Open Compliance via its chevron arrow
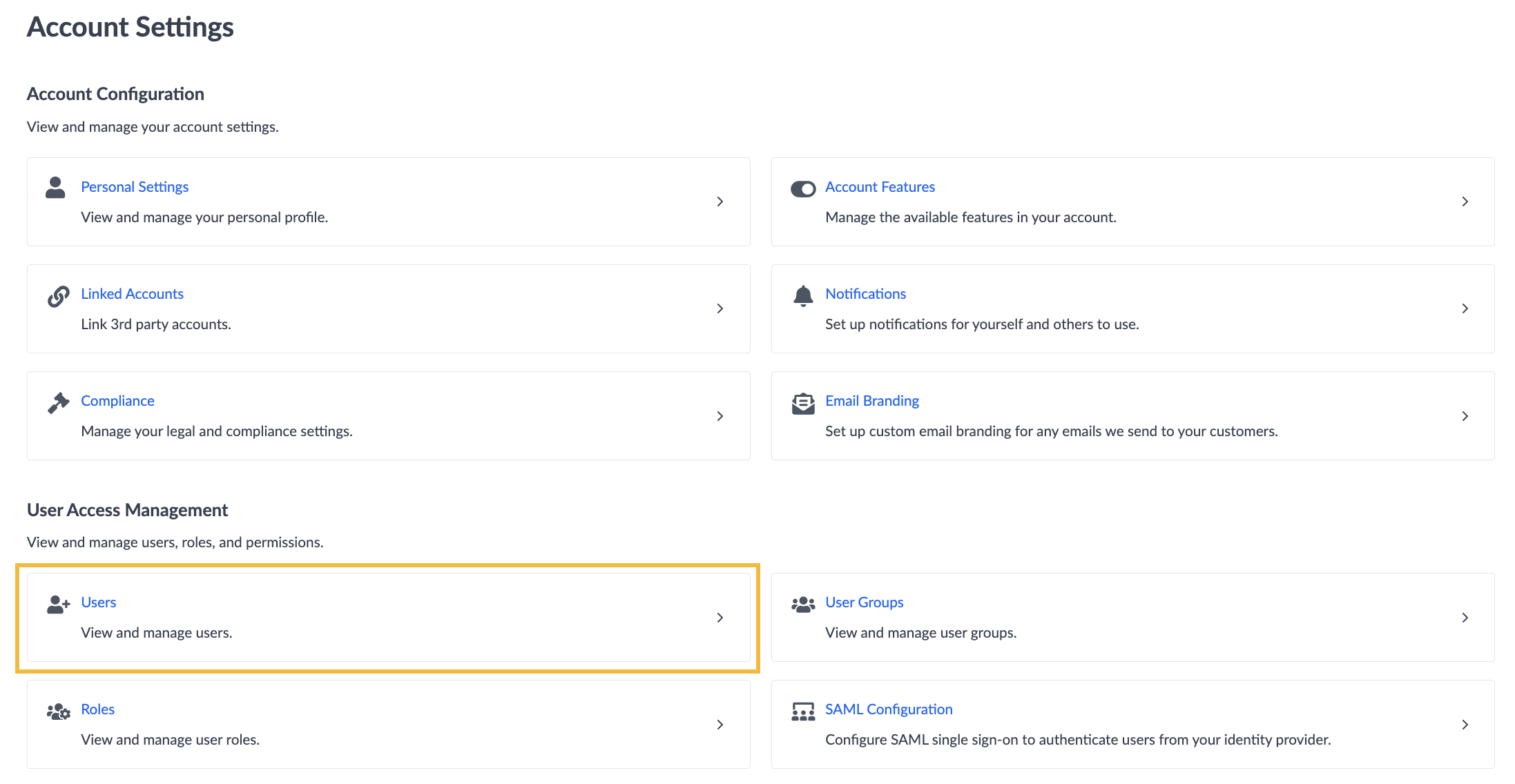 coord(720,416)
